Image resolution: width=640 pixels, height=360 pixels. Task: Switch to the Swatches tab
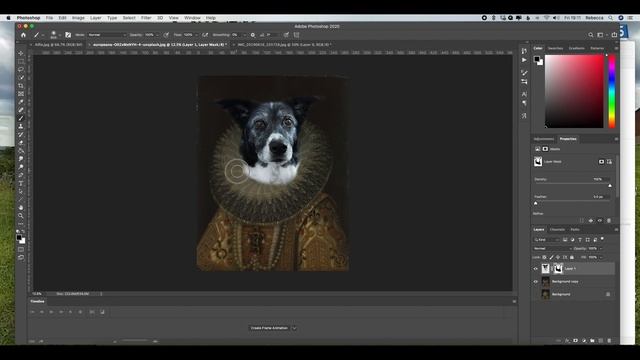pyautogui.click(x=555, y=48)
